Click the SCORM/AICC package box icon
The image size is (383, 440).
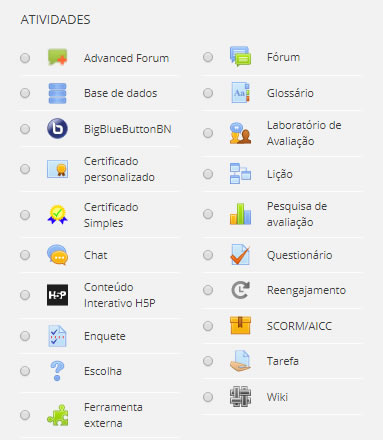click(x=240, y=326)
